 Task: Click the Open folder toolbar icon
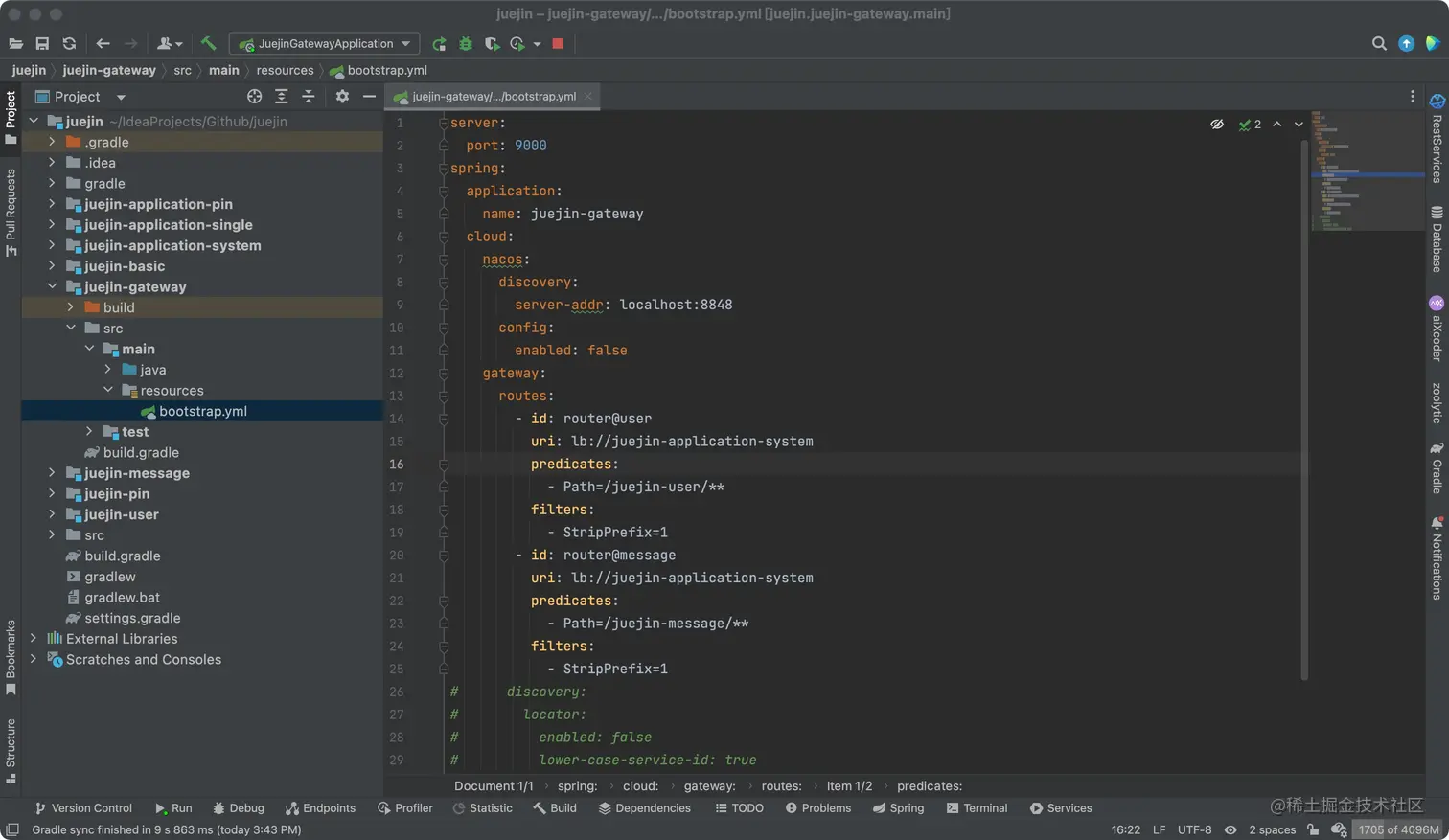tap(15, 44)
